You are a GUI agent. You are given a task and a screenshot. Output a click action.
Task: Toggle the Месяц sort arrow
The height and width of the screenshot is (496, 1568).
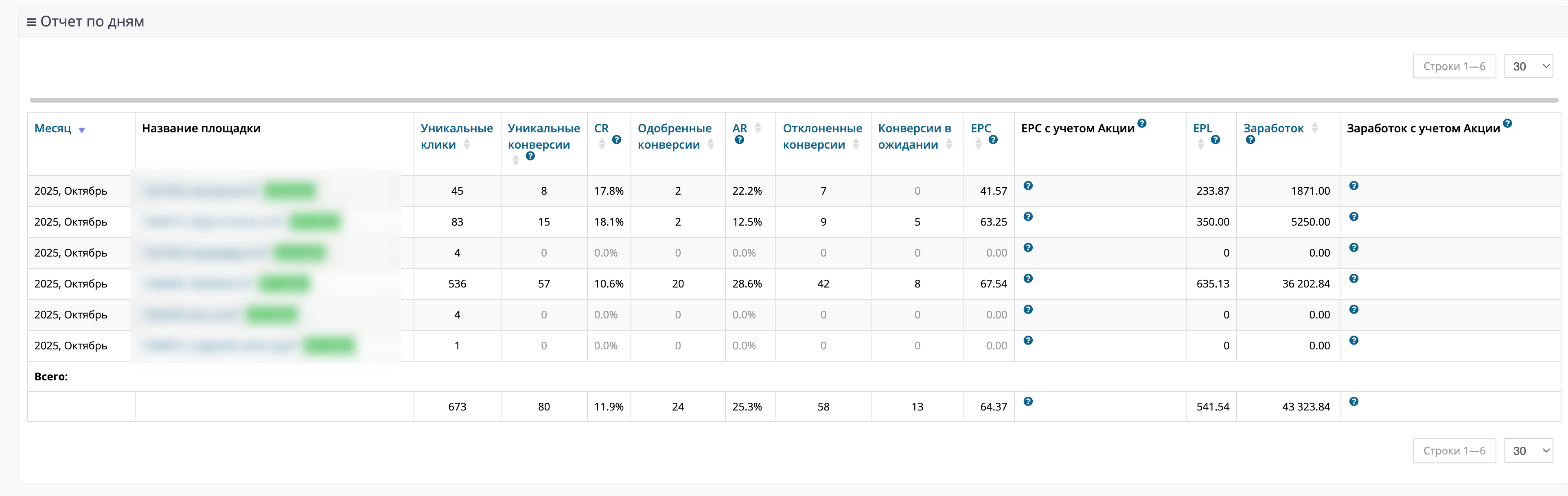81,130
